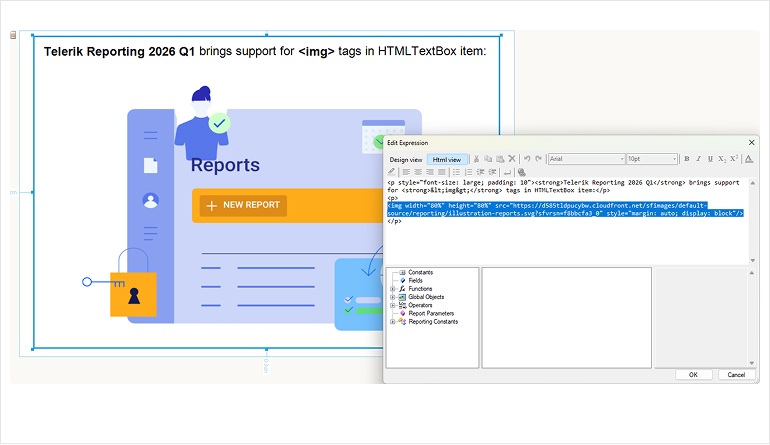Select Constants in the tree

point(420,272)
